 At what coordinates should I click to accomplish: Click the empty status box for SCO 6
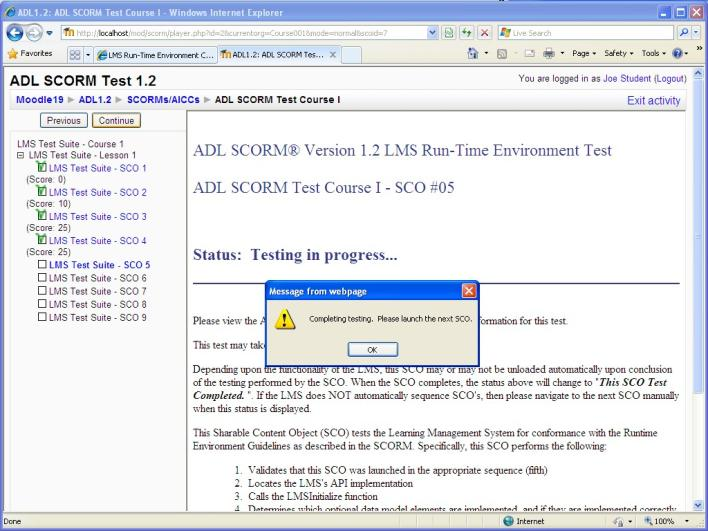[41, 278]
